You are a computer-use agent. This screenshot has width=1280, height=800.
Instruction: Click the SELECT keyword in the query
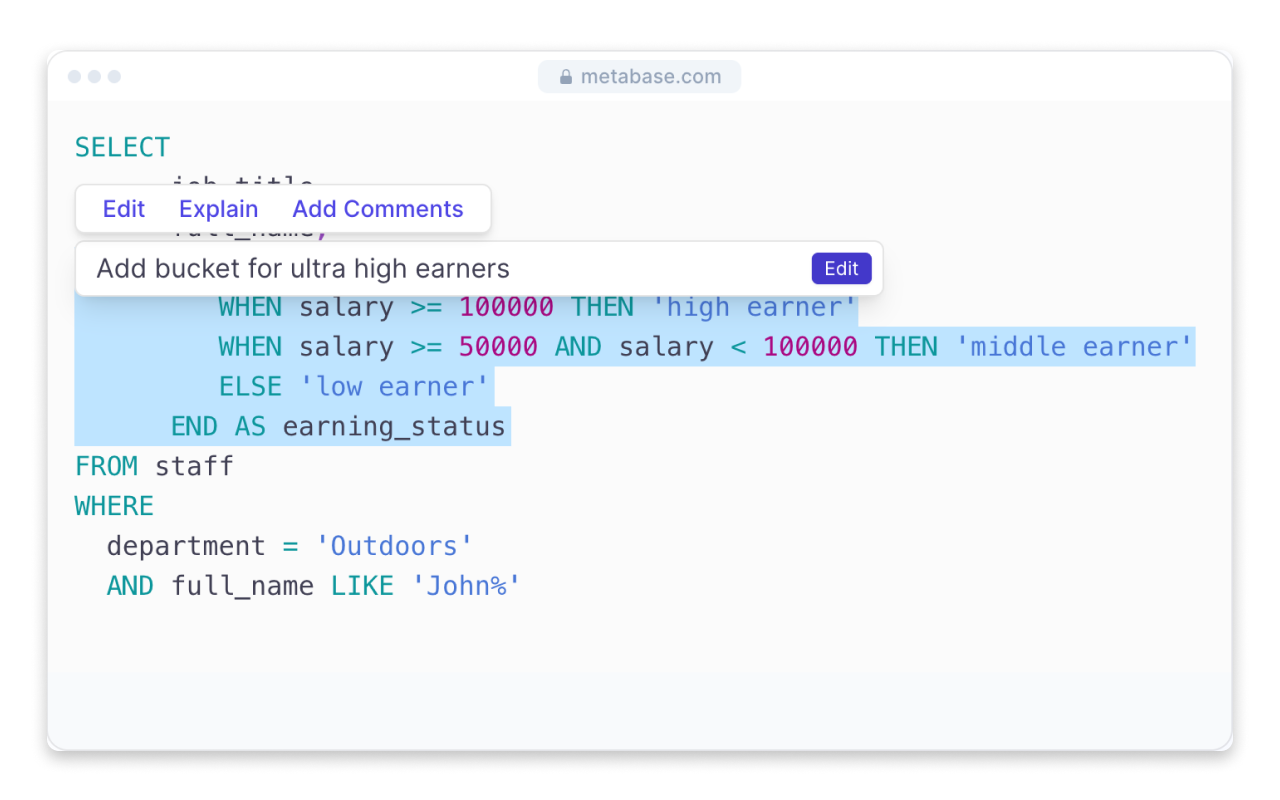point(122,147)
